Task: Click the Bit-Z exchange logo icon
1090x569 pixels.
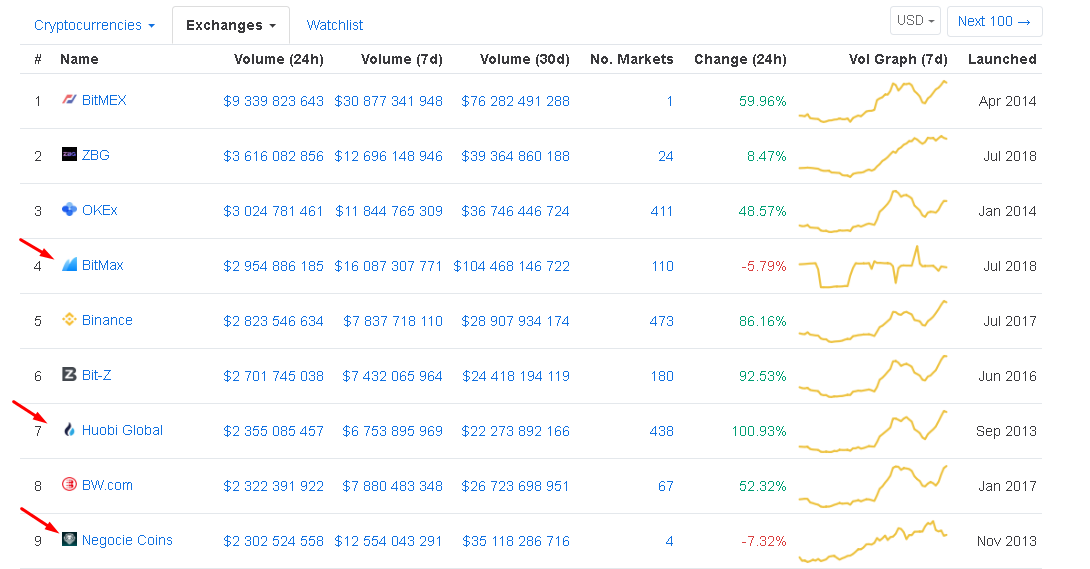Action: point(69,374)
